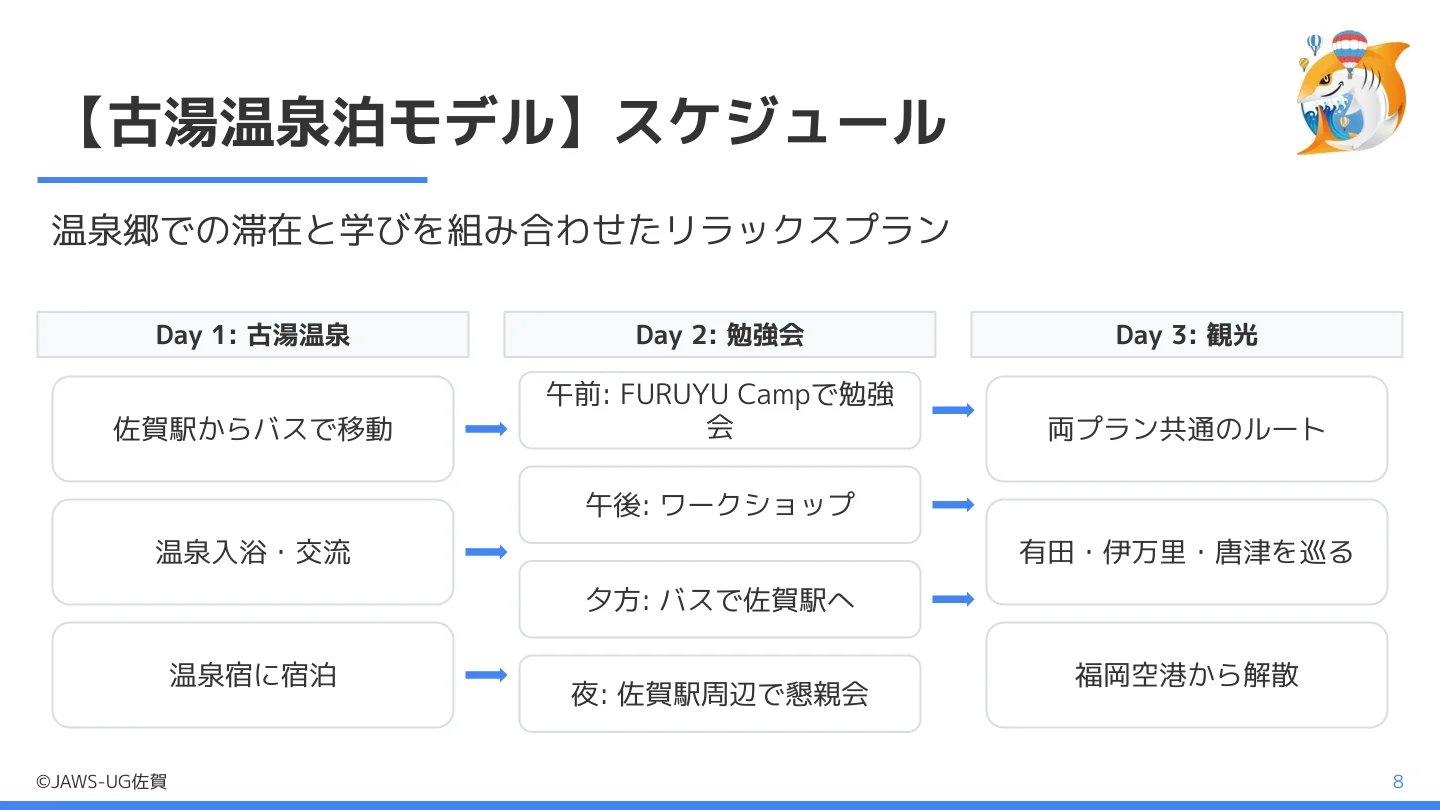Viewport: 1440px width, 810px height.
Task: Click the arrow after FURUYU Campで勉強会
Action: click(x=953, y=410)
